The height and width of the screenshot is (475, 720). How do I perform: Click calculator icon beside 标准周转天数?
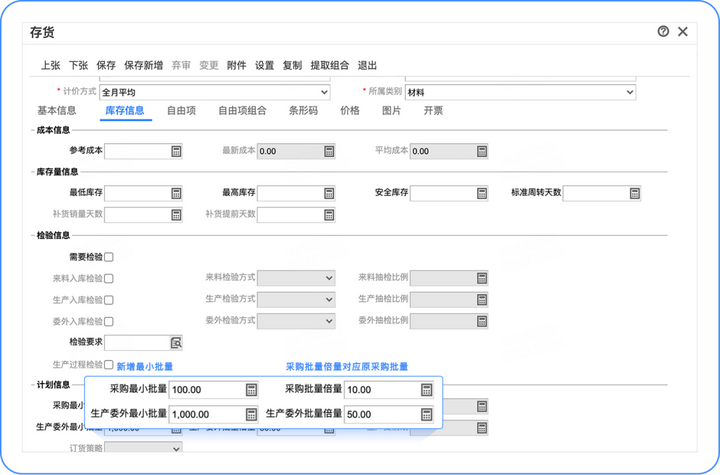(635, 193)
